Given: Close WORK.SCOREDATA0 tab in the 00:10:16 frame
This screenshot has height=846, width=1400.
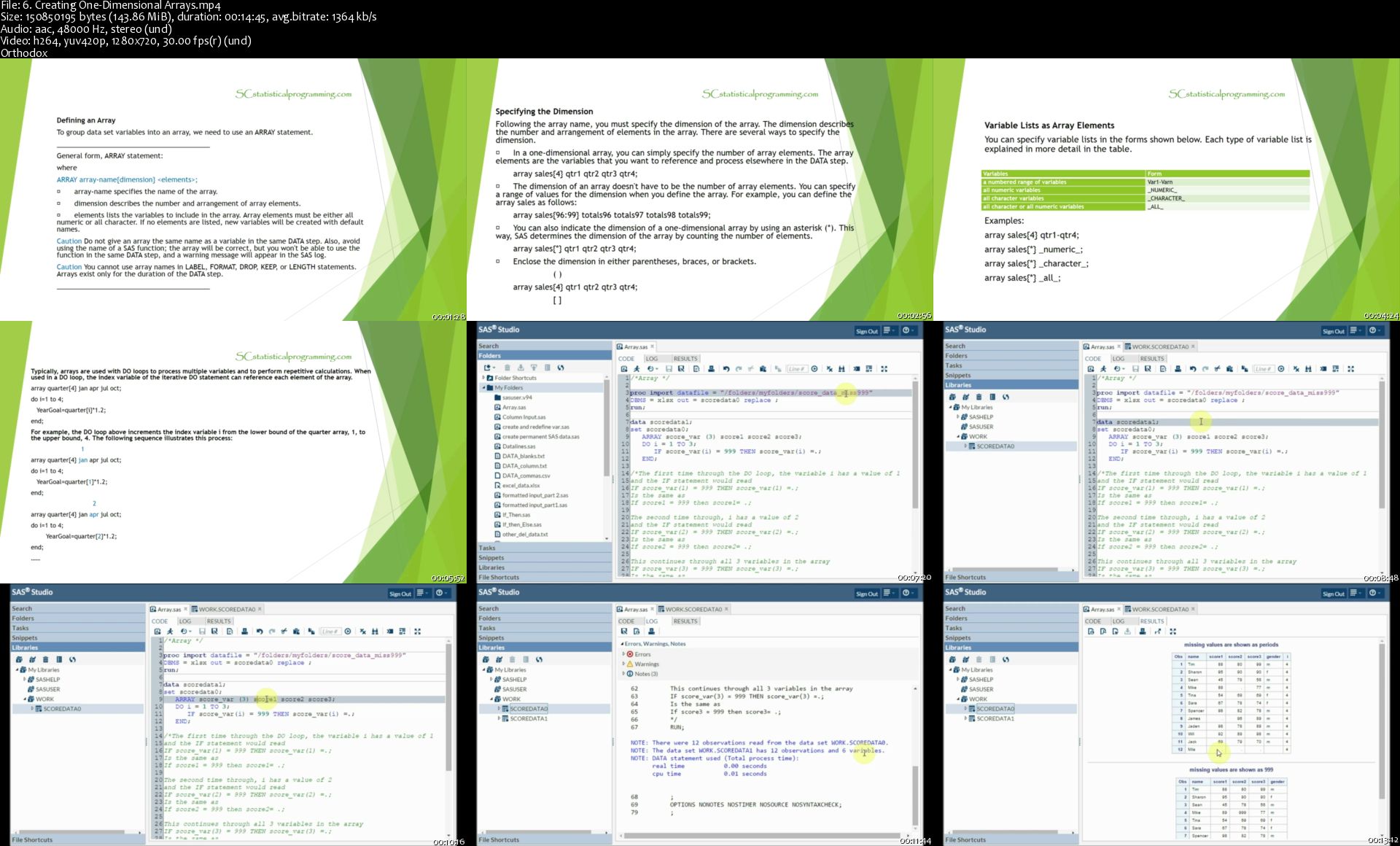Looking at the screenshot, I should 260,609.
